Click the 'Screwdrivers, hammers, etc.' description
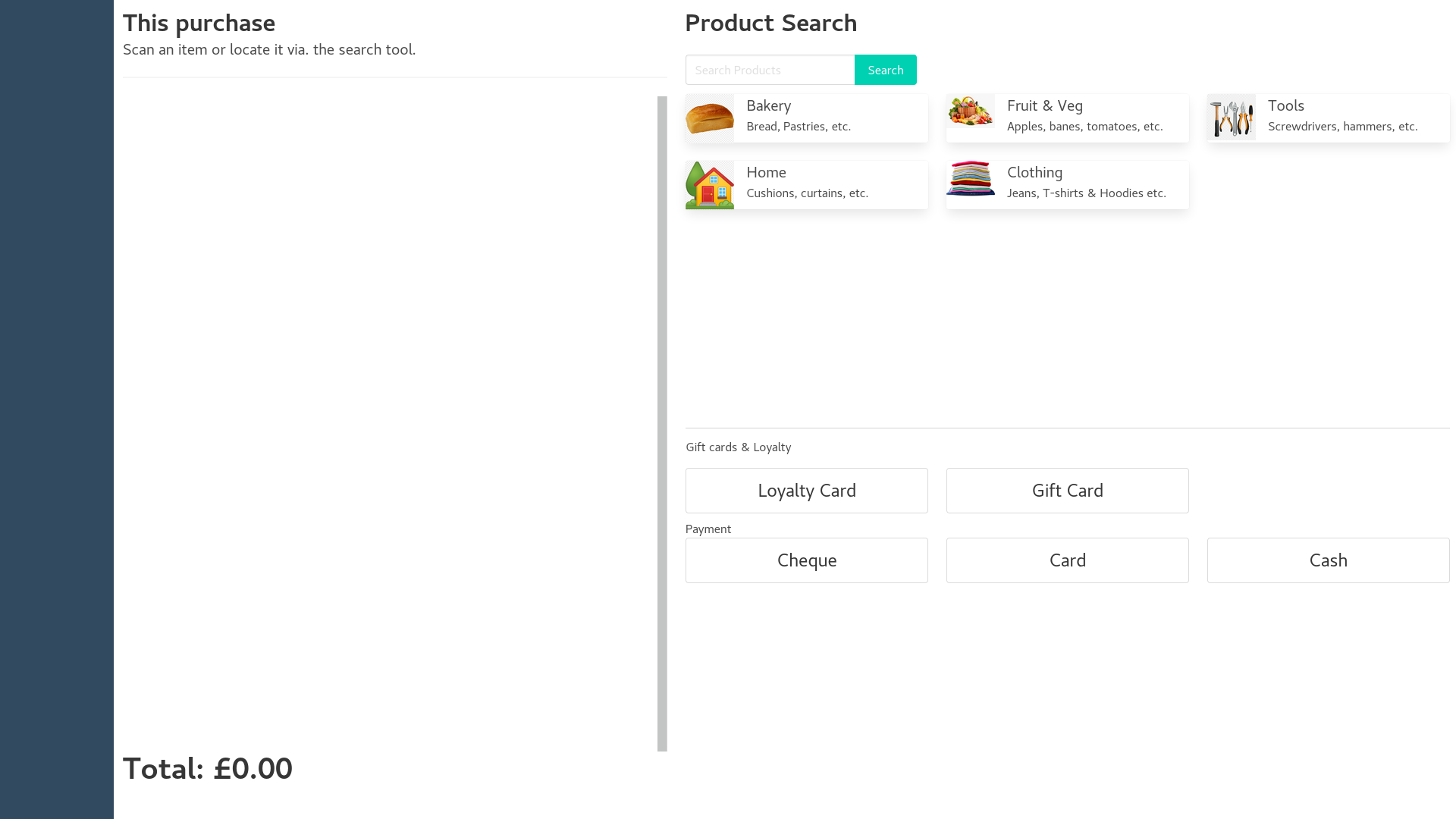The image size is (1456, 819). (x=1342, y=127)
